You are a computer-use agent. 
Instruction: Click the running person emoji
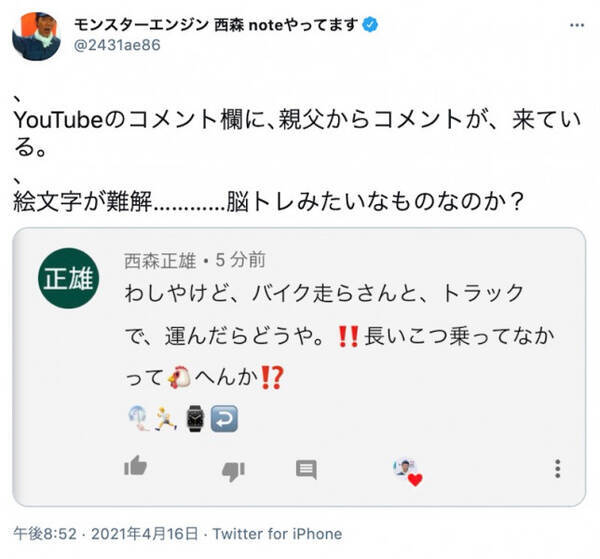(x=169, y=416)
